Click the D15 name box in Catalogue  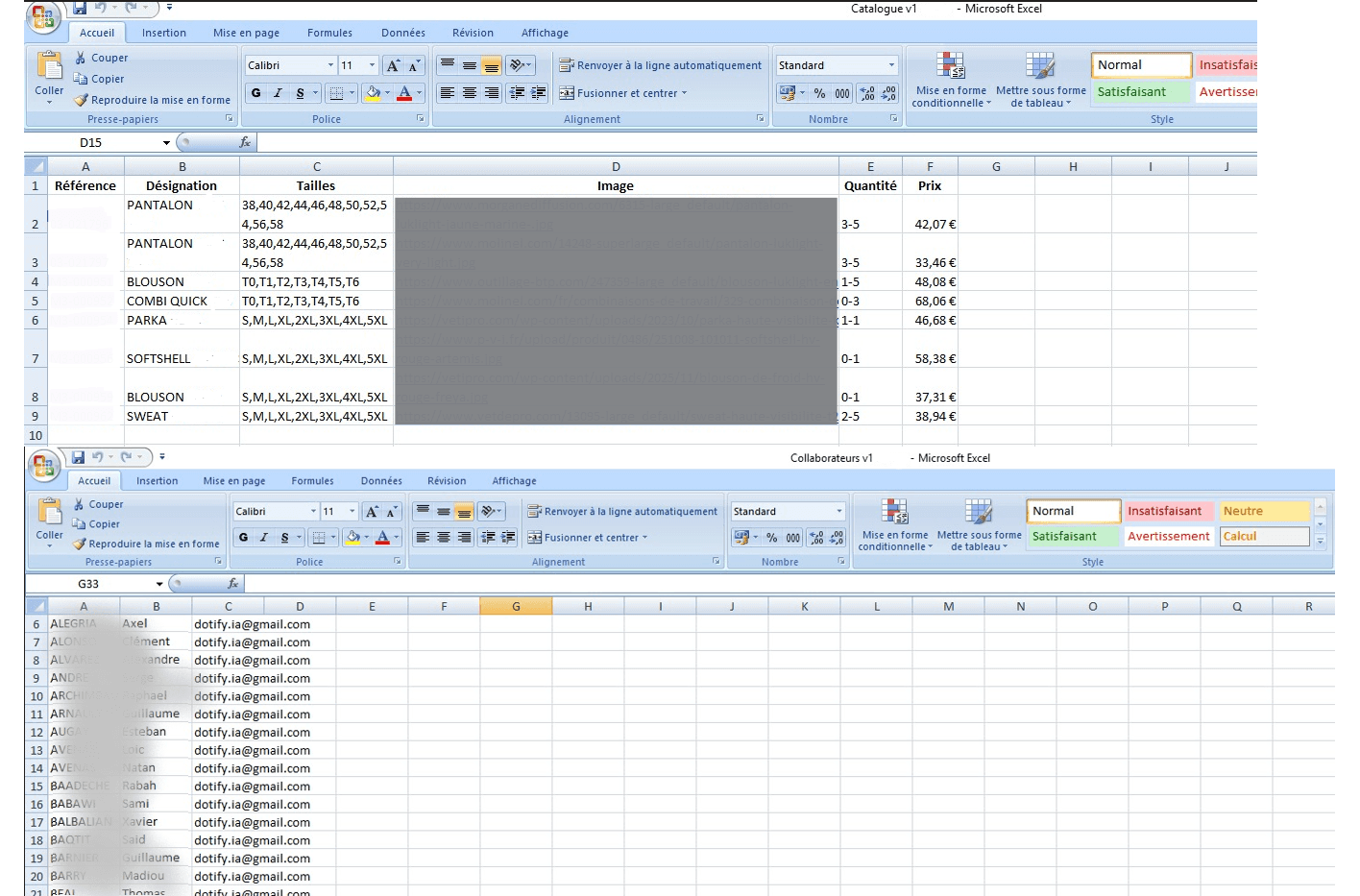coord(91,142)
